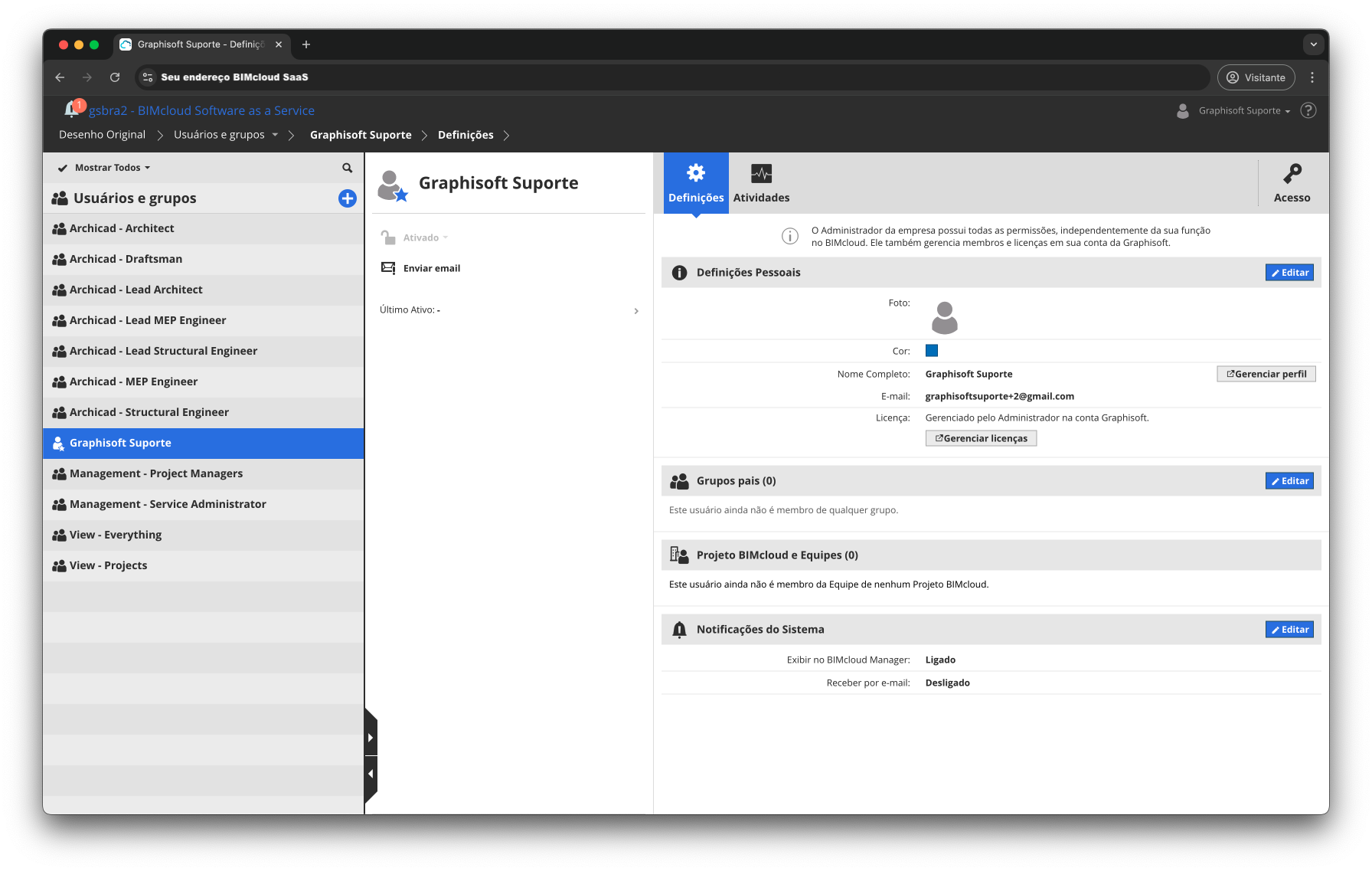Open the search magnifier in user list
Screen dimensions: 1372x871
click(x=348, y=168)
